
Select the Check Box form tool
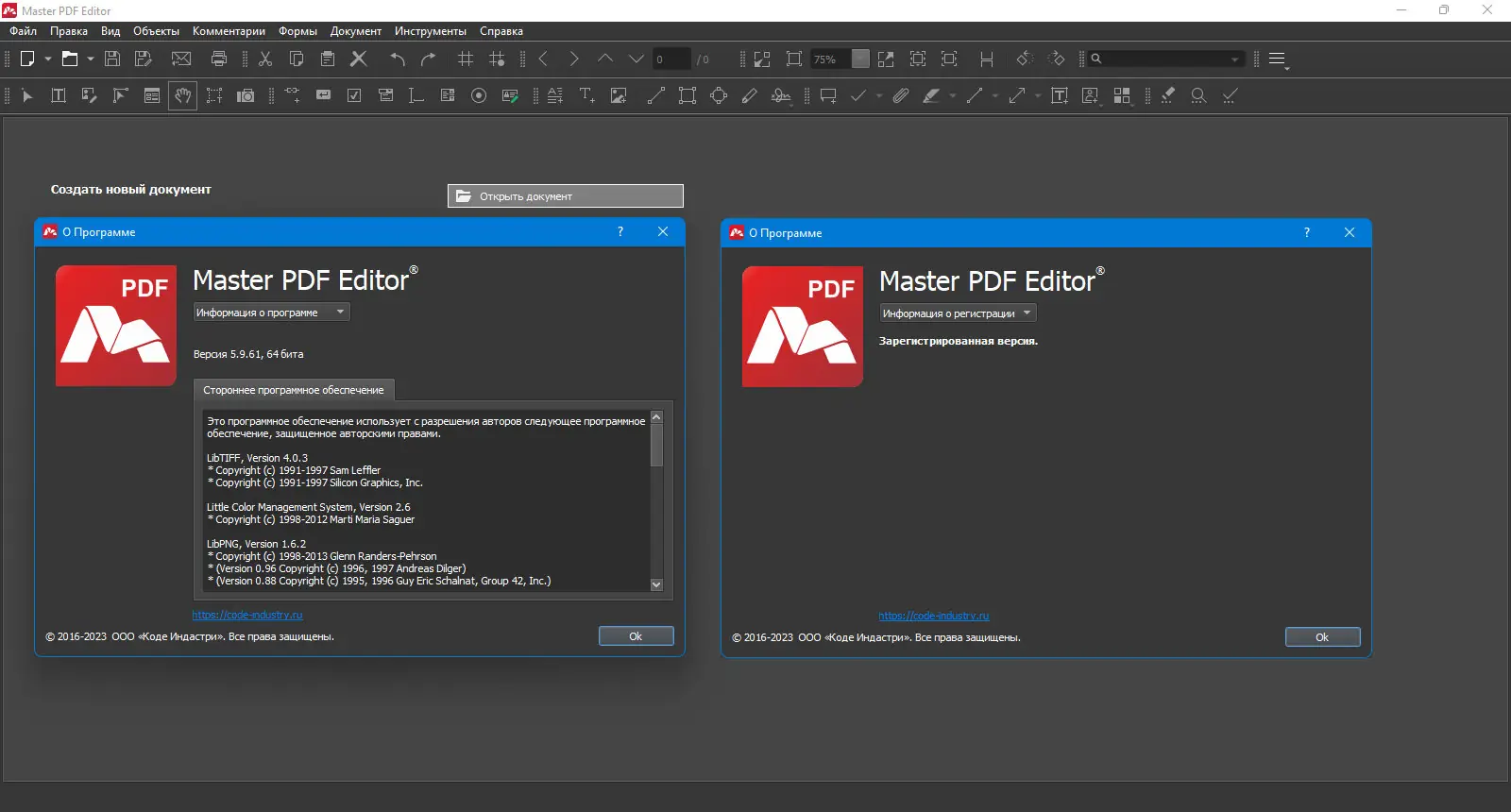(354, 95)
